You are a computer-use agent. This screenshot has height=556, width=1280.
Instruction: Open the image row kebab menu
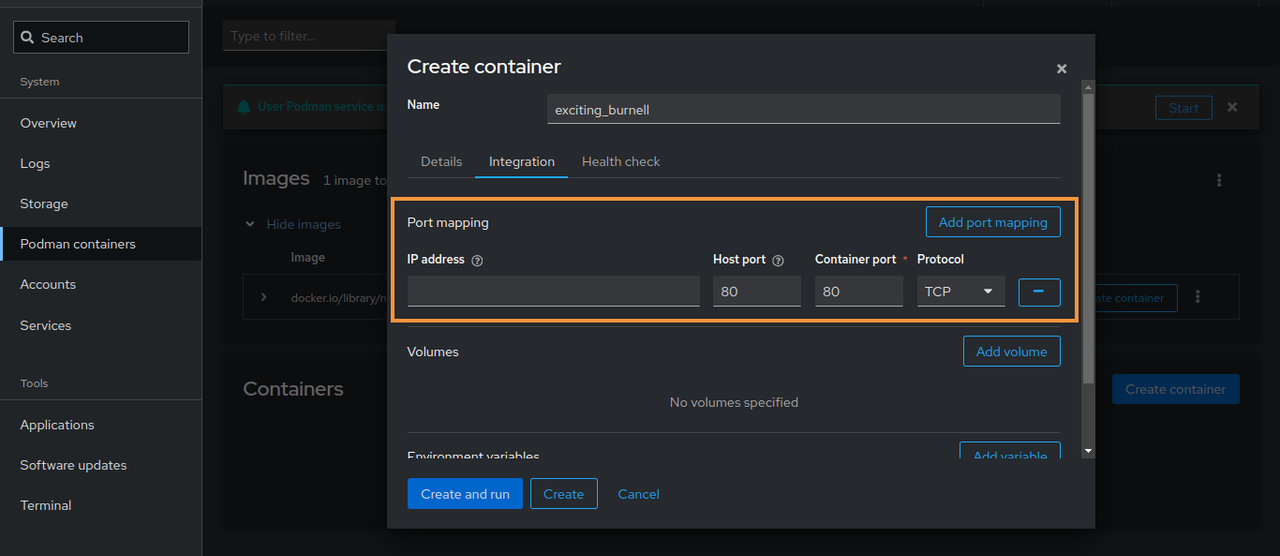point(1198,297)
